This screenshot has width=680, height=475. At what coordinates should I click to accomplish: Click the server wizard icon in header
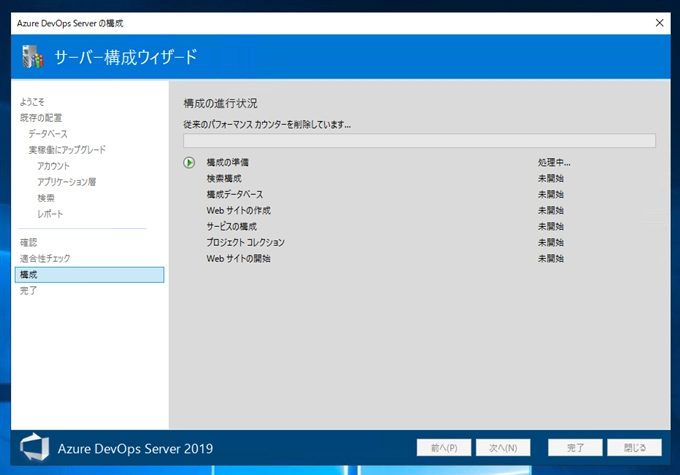33,57
